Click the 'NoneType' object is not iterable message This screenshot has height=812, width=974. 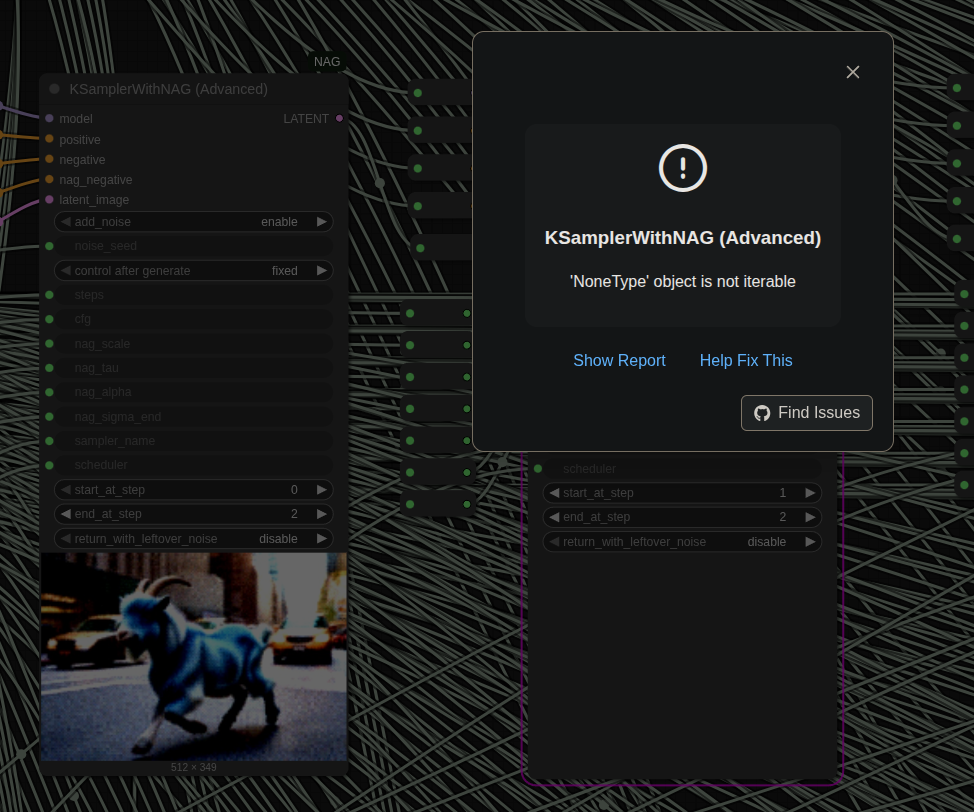click(683, 281)
